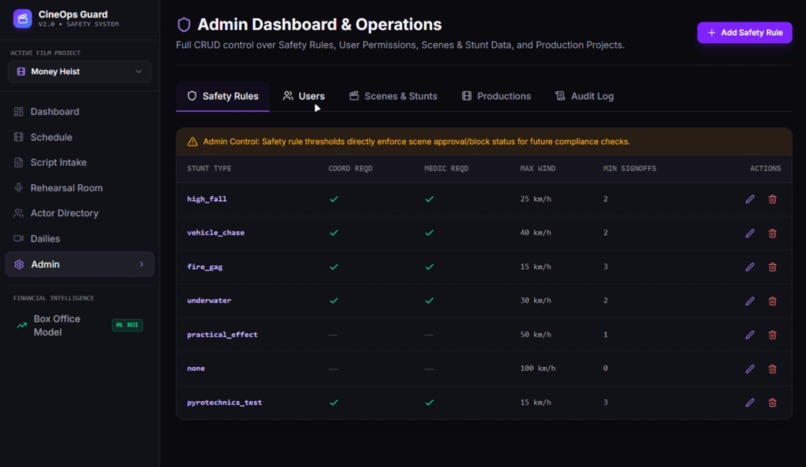Delete the practical_effect rule
Viewport: 806px width, 467px height.
pyautogui.click(x=772, y=335)
